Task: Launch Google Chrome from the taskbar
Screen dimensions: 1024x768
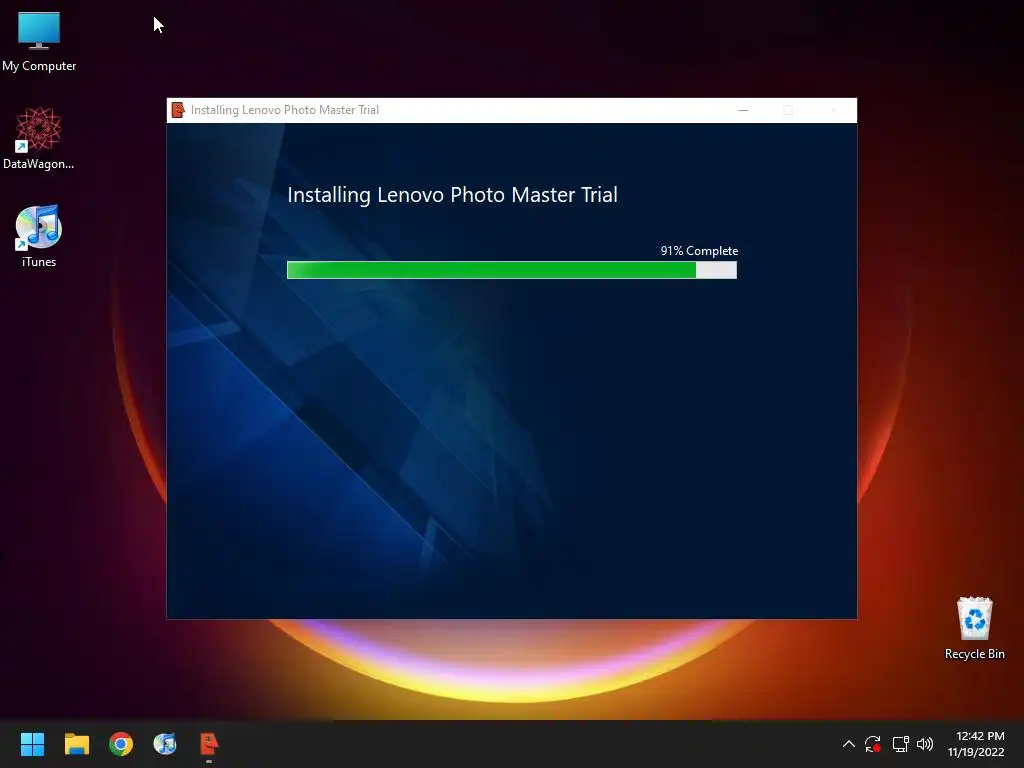Action: pos(121,744)
